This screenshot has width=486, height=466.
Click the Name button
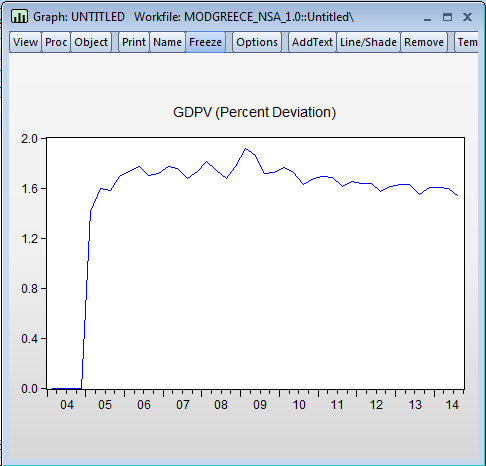(167, 42)
